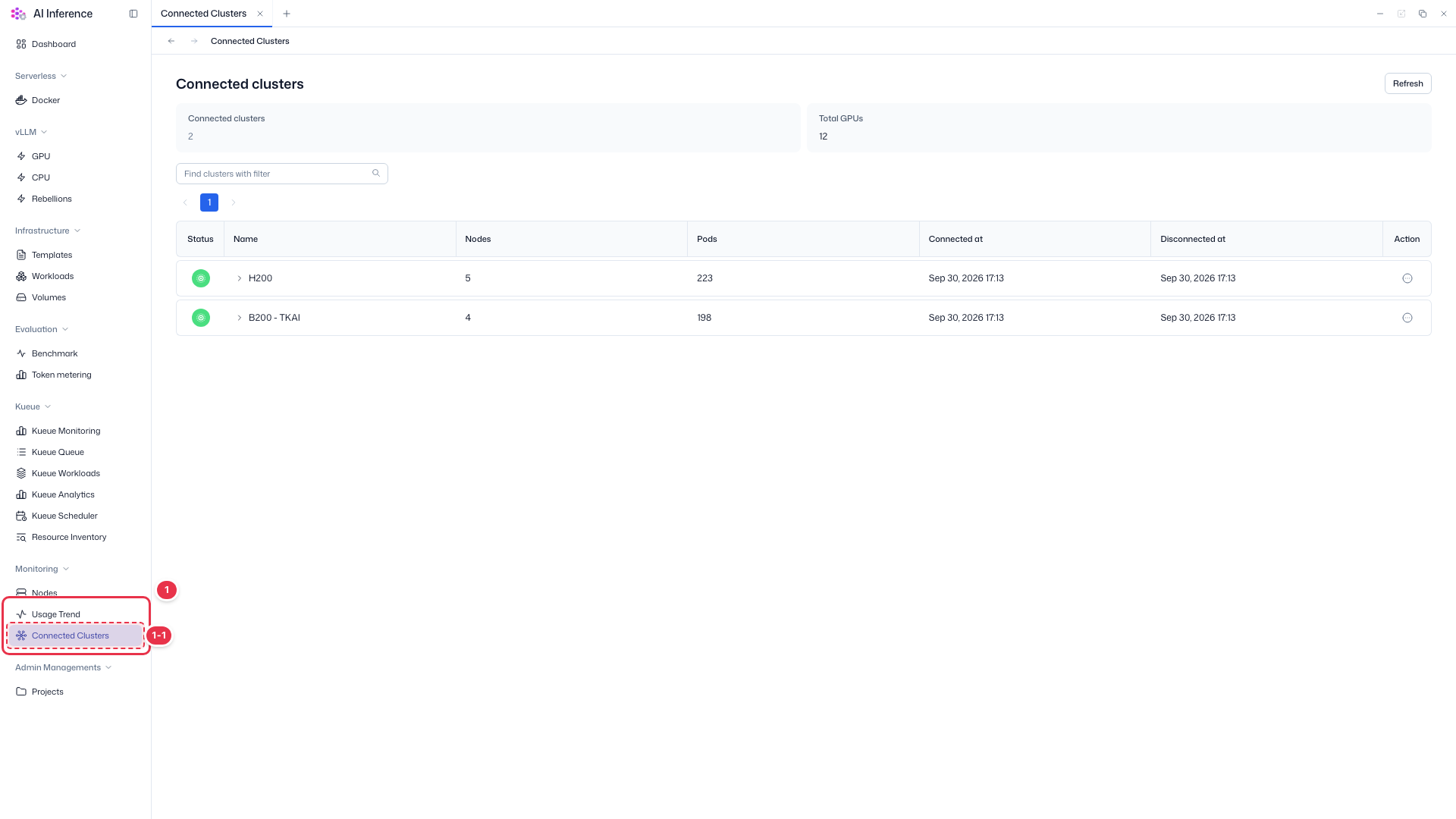Collapse the sidebar panel icon
Viewport: 1456px width, 819px height.
[x=133, y=14]
